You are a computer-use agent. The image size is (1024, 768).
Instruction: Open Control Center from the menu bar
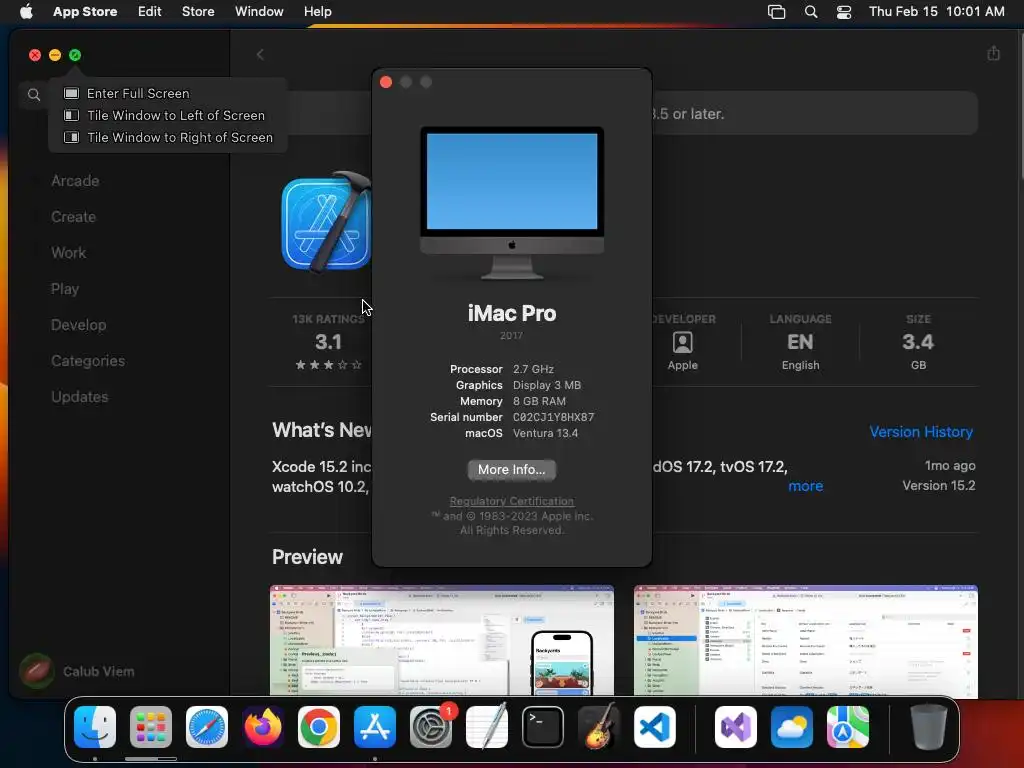[844, 12]
